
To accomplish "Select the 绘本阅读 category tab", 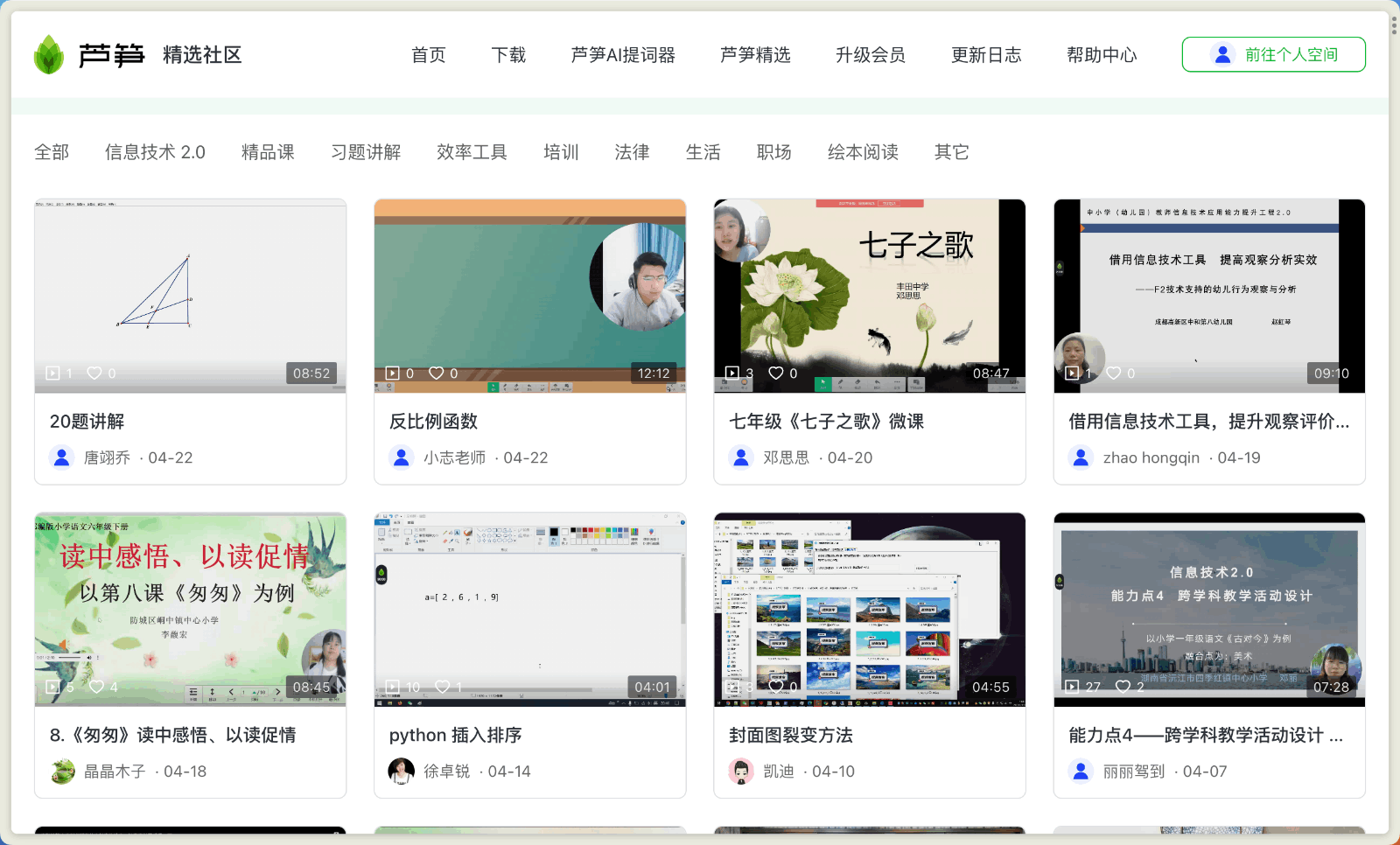I will (x=863, y=152).
